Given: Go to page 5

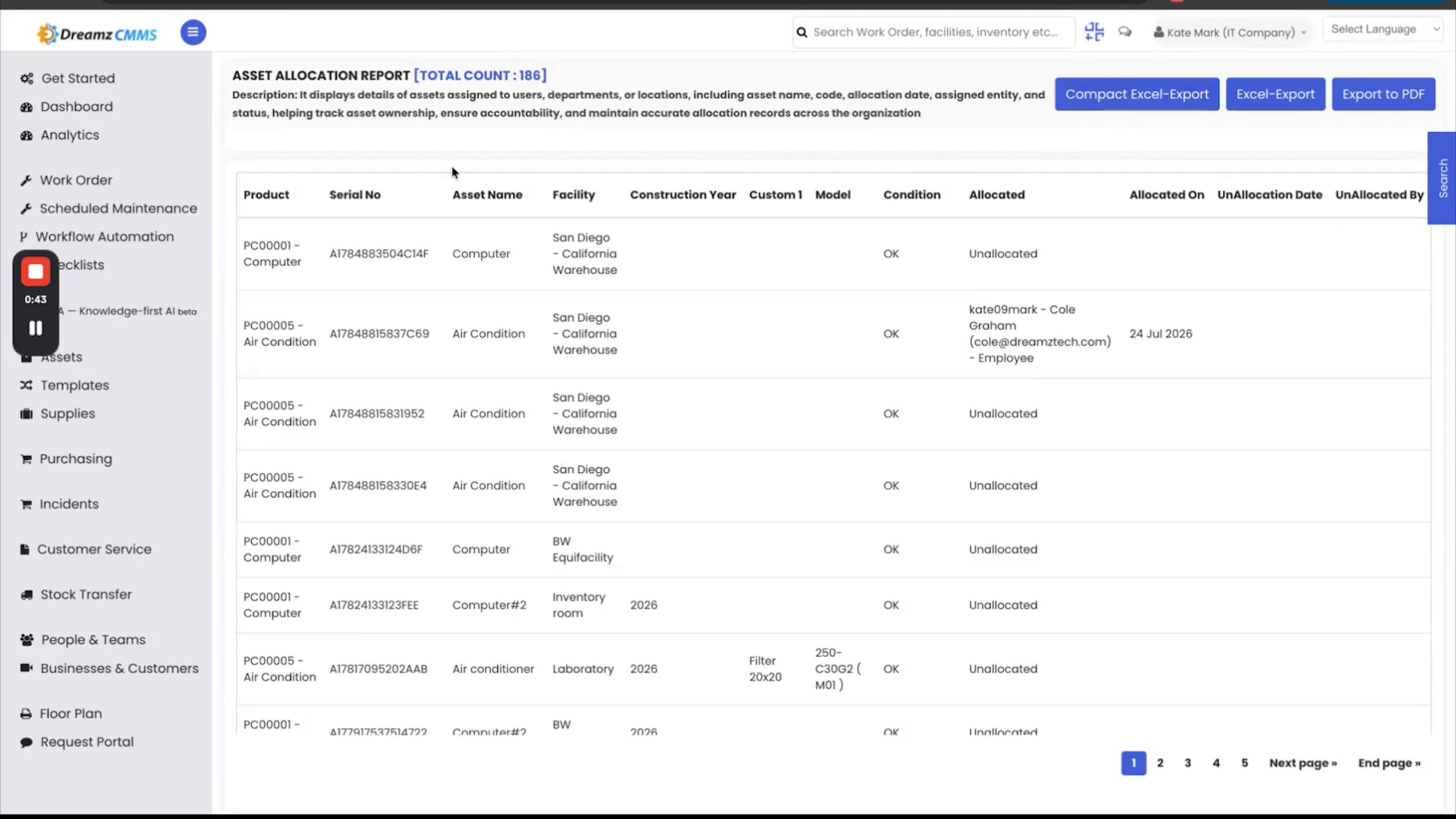Looking at the screenshot, I should (1244, 763).
